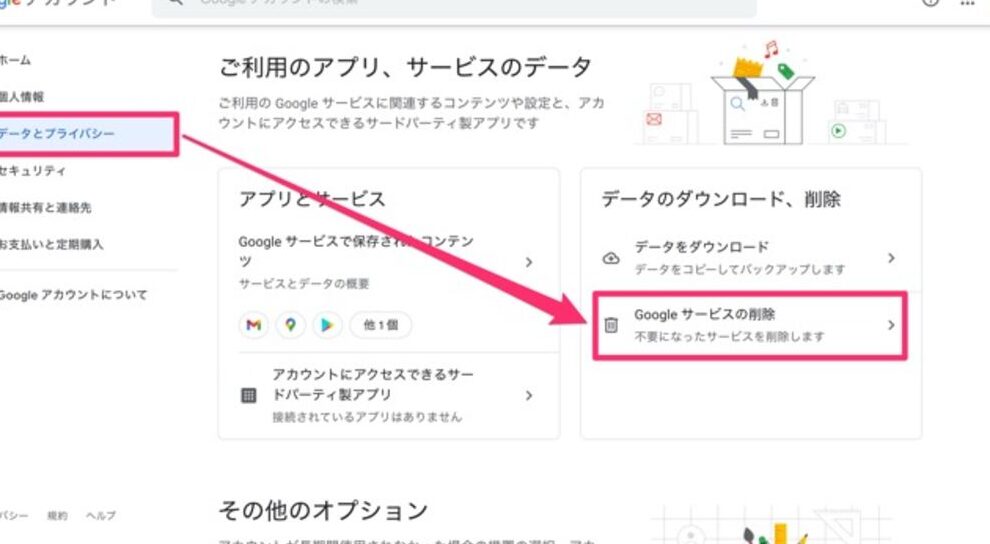
Task: Expand サードパーティ製アプリ row chevron
Action: click(529, 395)
